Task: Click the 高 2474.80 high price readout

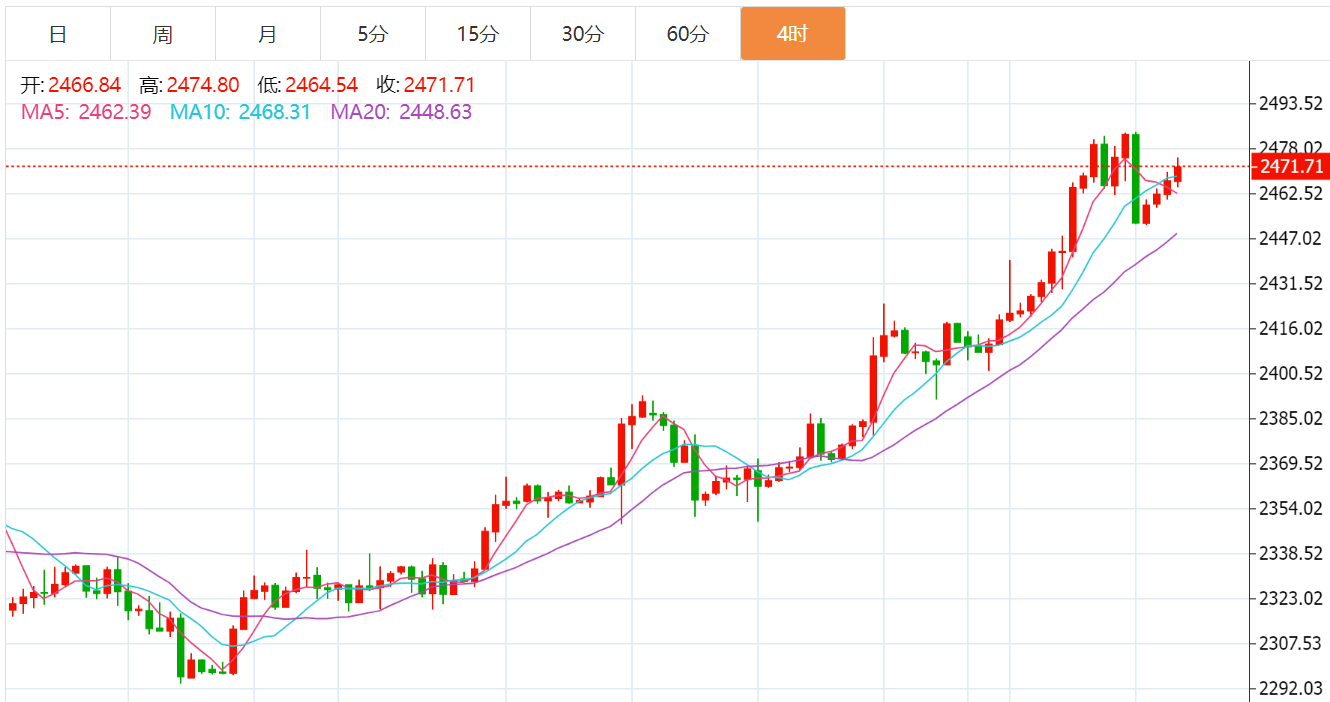Action: pos(190,85)
